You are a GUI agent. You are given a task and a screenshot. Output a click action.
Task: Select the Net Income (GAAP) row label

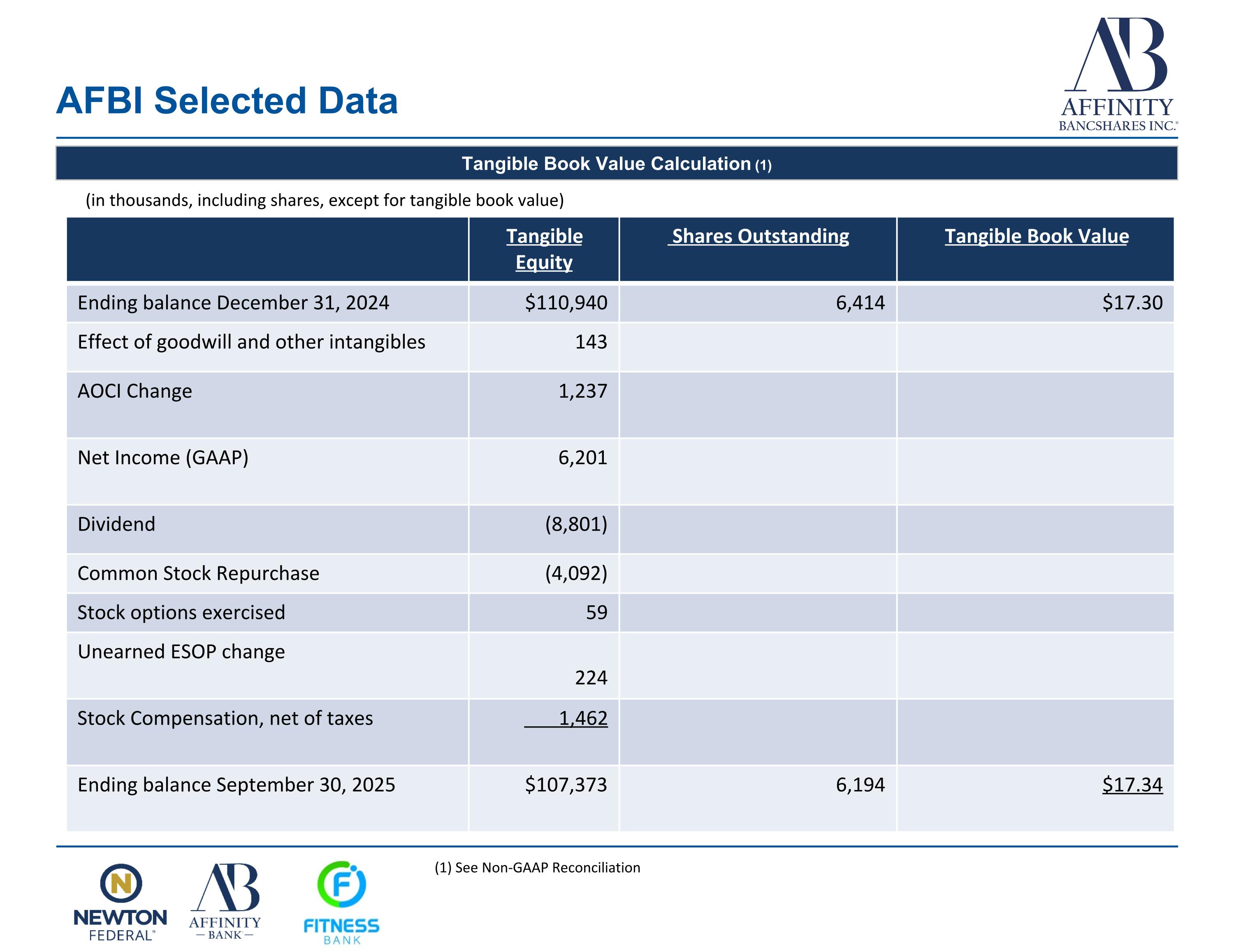coord(163,458)
